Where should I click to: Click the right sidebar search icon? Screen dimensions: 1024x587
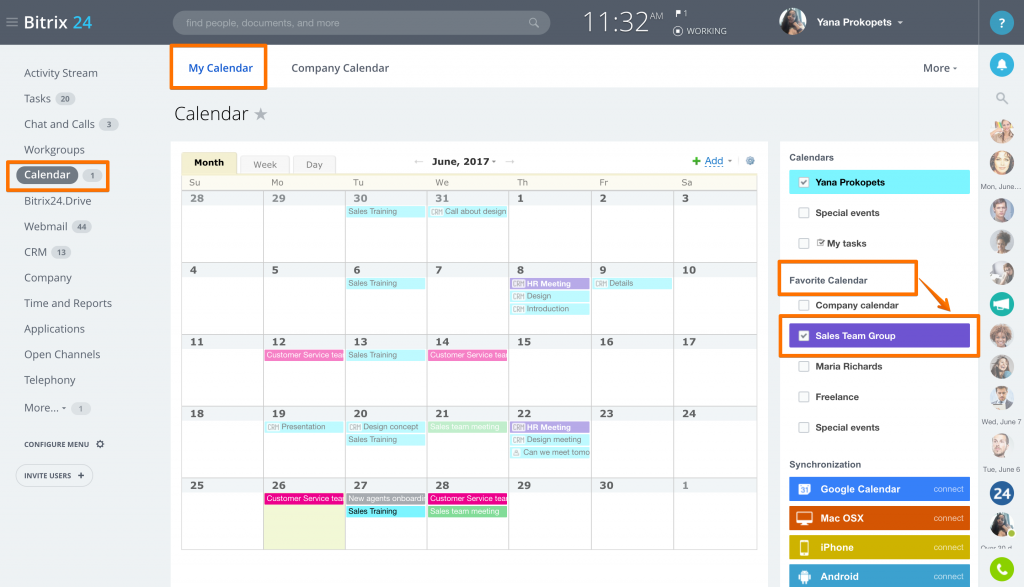point(1001,99)
